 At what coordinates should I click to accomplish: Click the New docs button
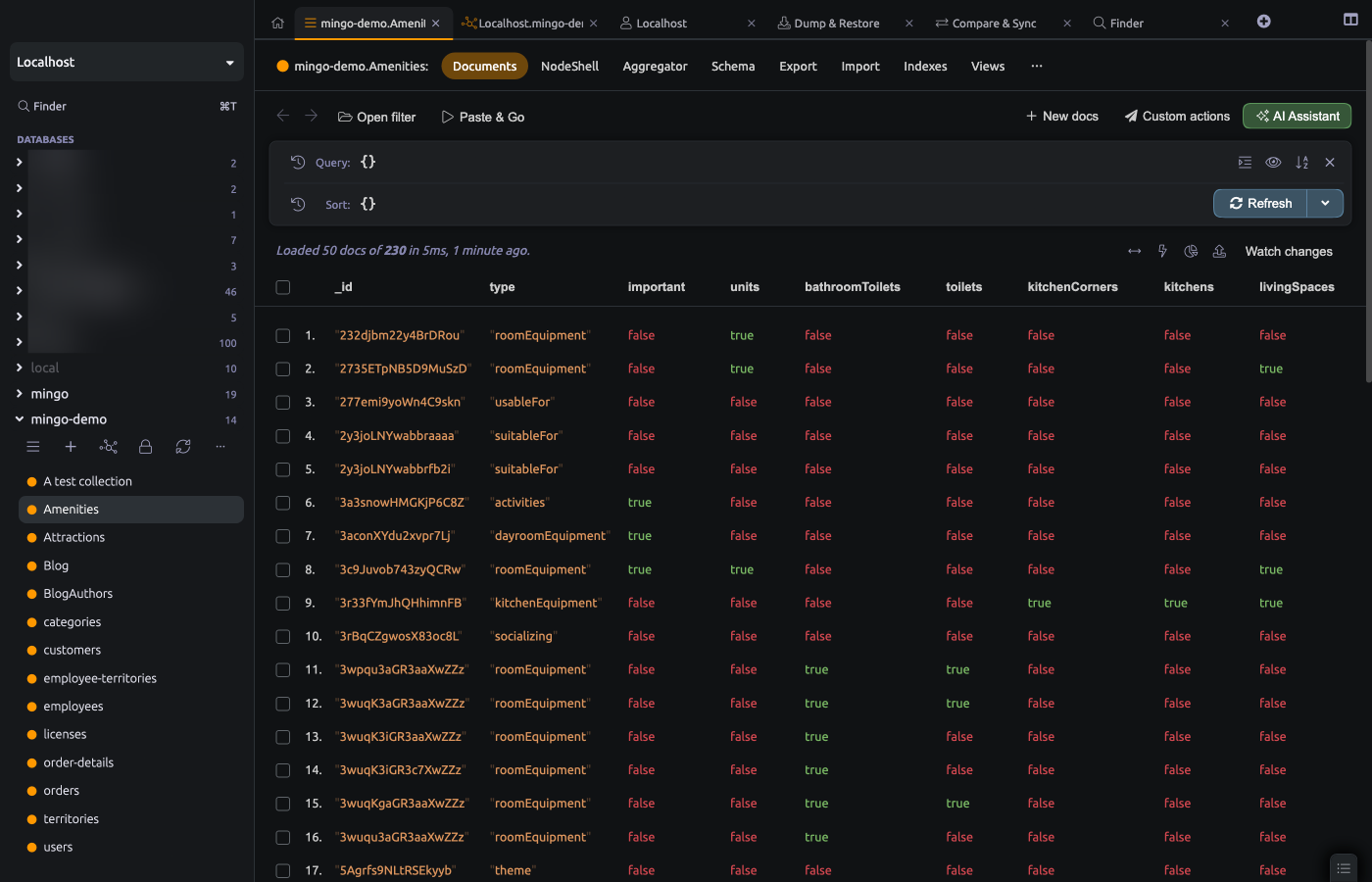[1061, 117]
